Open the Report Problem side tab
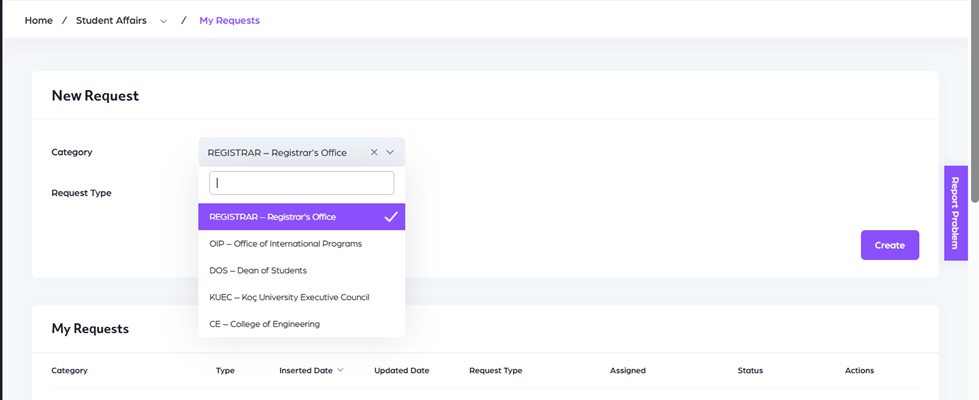The width and height of the screenshot is (979, 400). [x=955, y=213]
